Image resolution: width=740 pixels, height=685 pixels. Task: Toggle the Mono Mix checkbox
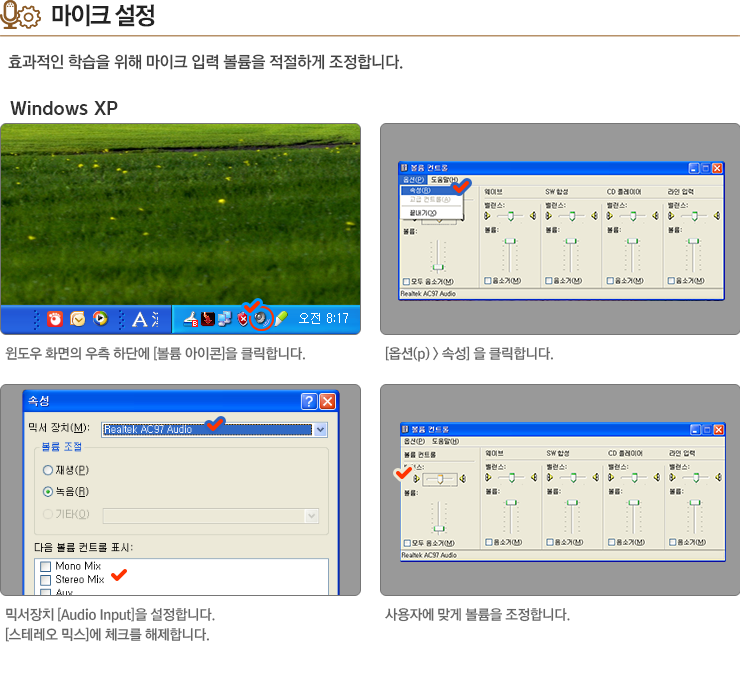(45, 566)
